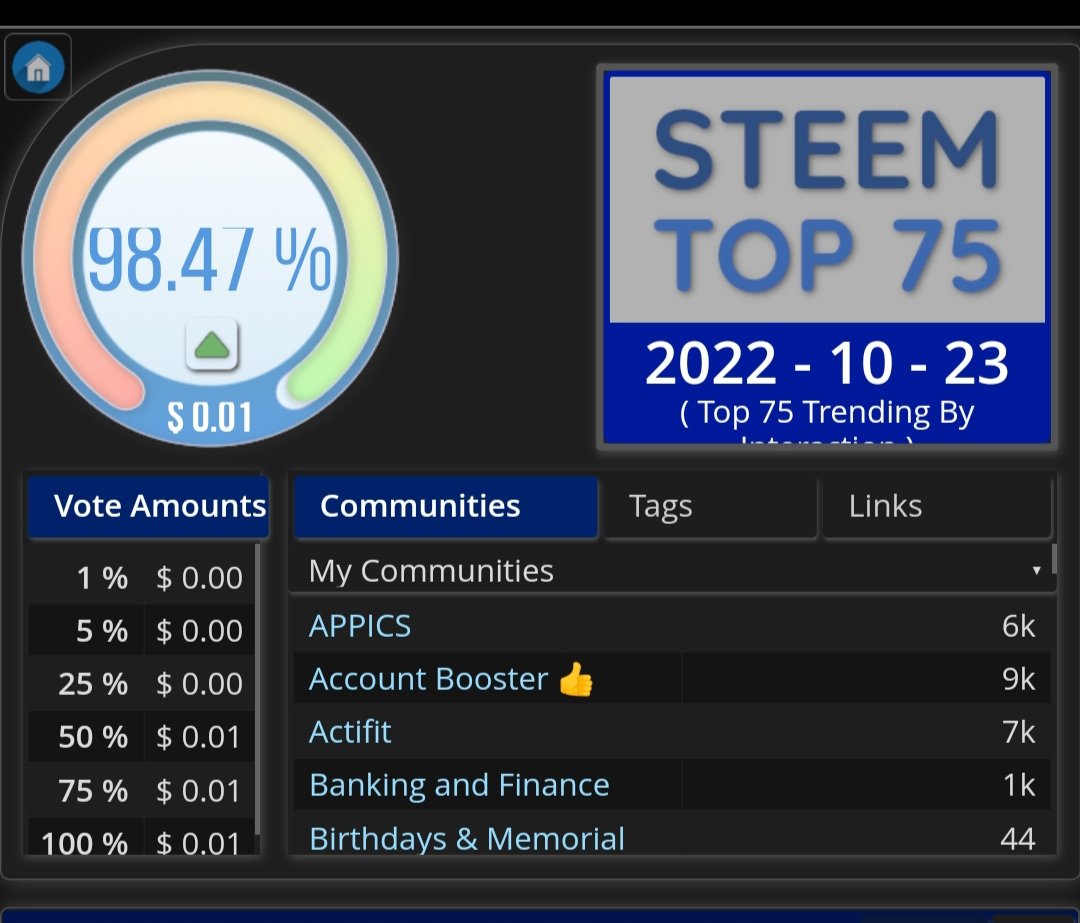Click the 44 count for Birthdays & Memorial
The height and width of the screenshot is (923, 1080).
click(1017, 838)
